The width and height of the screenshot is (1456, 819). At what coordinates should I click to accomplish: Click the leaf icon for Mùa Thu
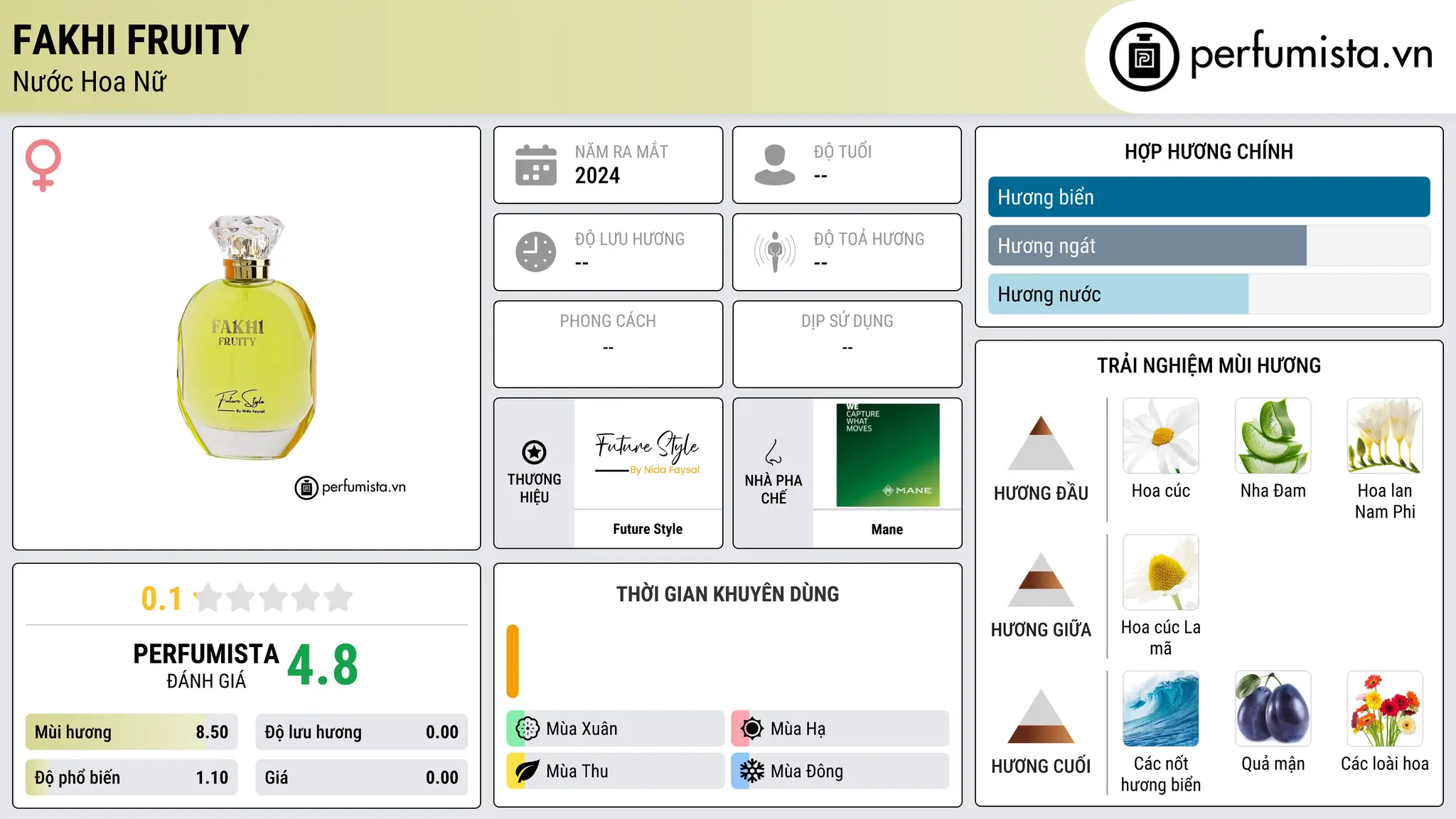[528, 771]
